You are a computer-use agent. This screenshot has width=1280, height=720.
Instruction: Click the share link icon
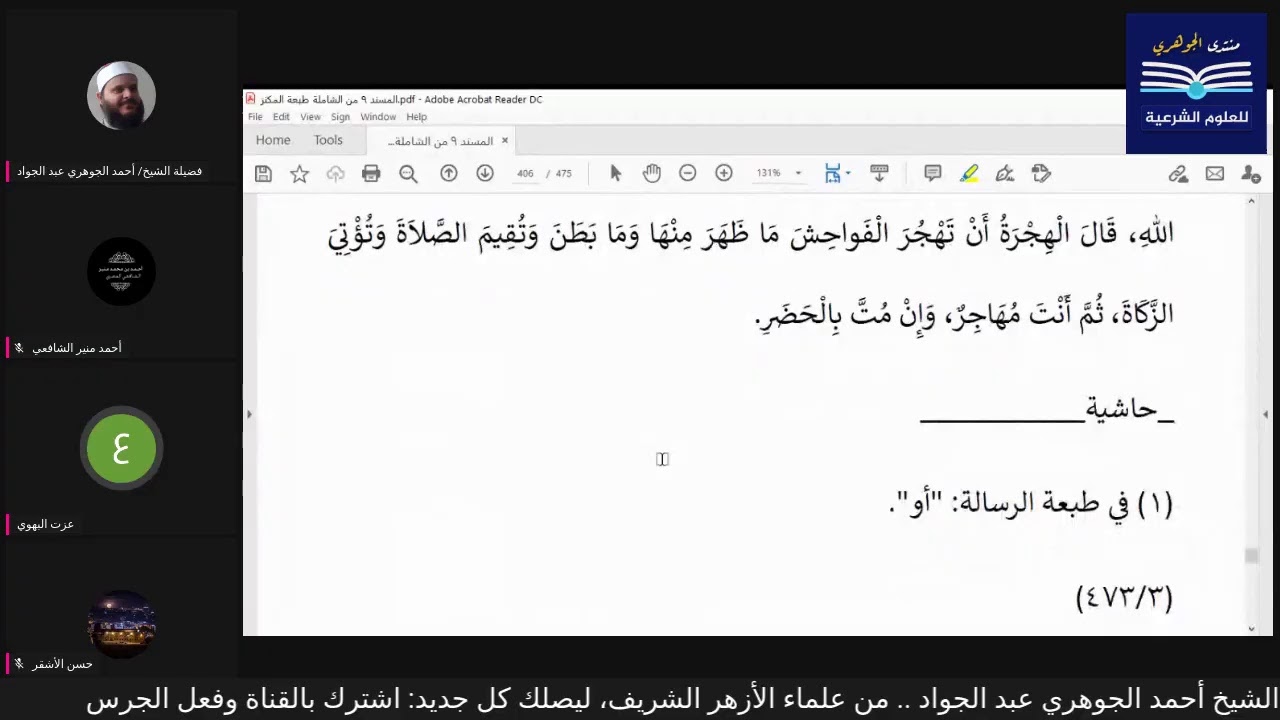[1178, 174]
